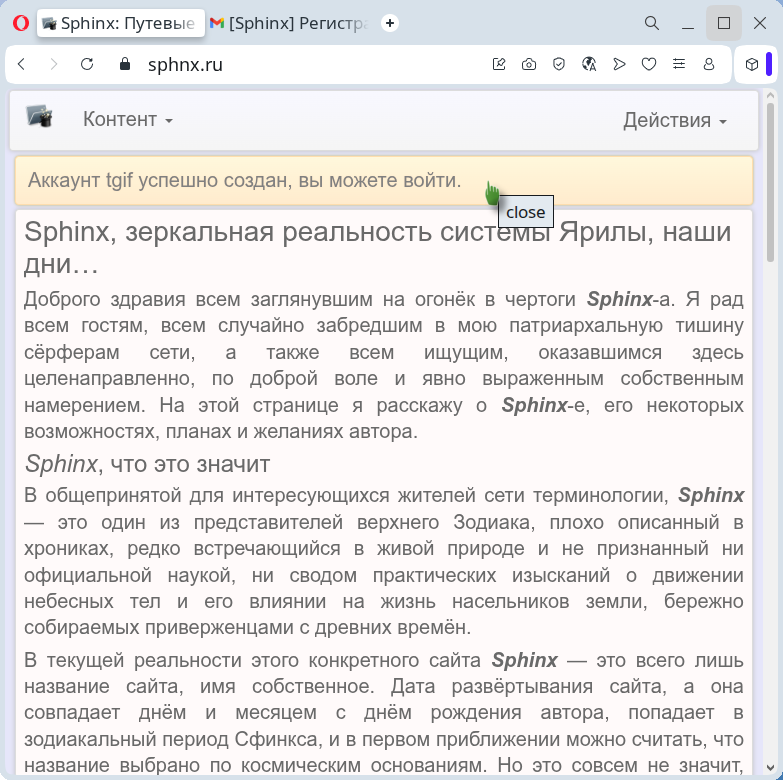Go forward to the next page
The image size is (783, 780).
[x=53, y=64]
